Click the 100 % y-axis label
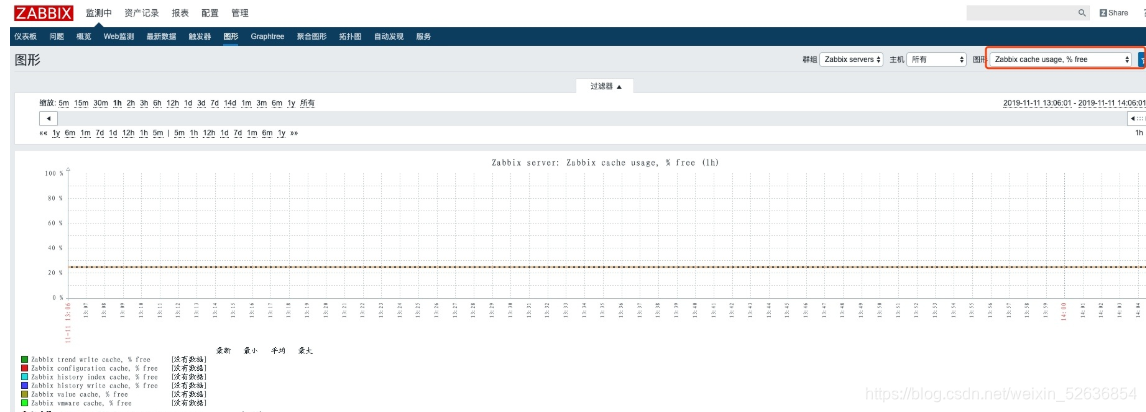The image size is (1146, 412). pos(53,174)
